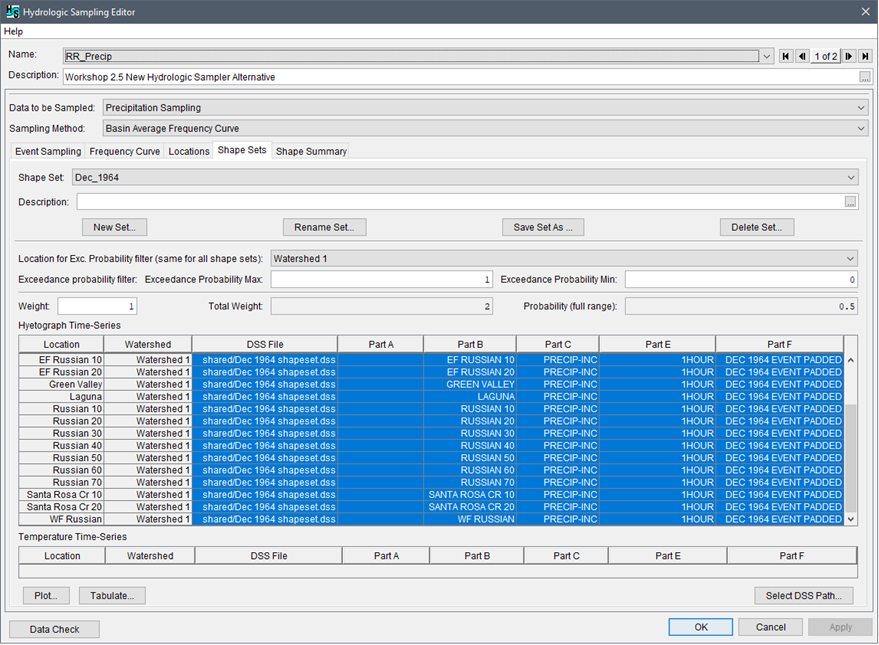This screenshot has height=645, width=879.
Task: Run a Data Check
Action: tap(55, 629)
